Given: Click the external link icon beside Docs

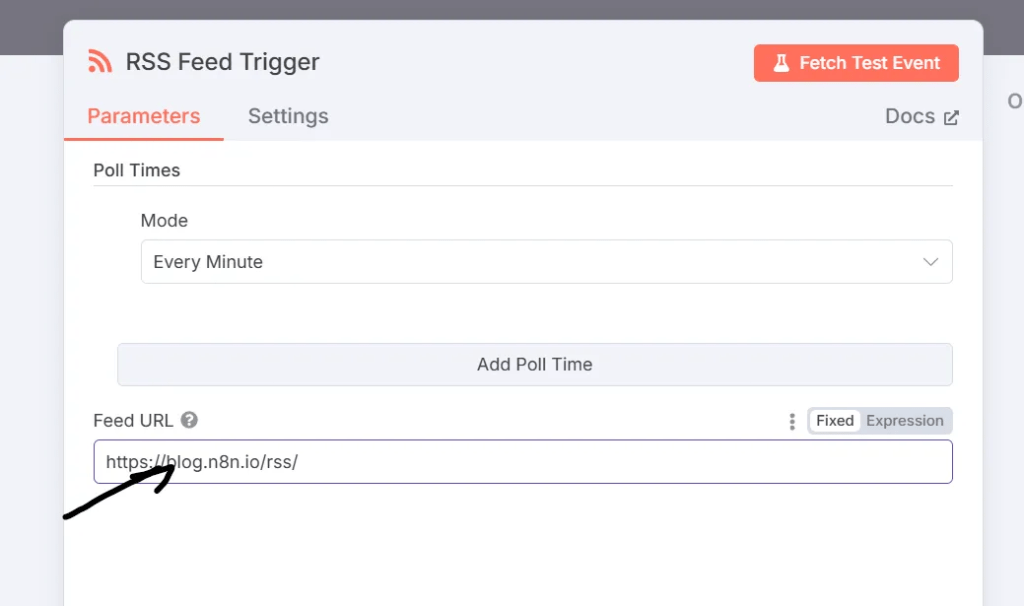Looking at the screenshot, I should click(x=951, y=117).
